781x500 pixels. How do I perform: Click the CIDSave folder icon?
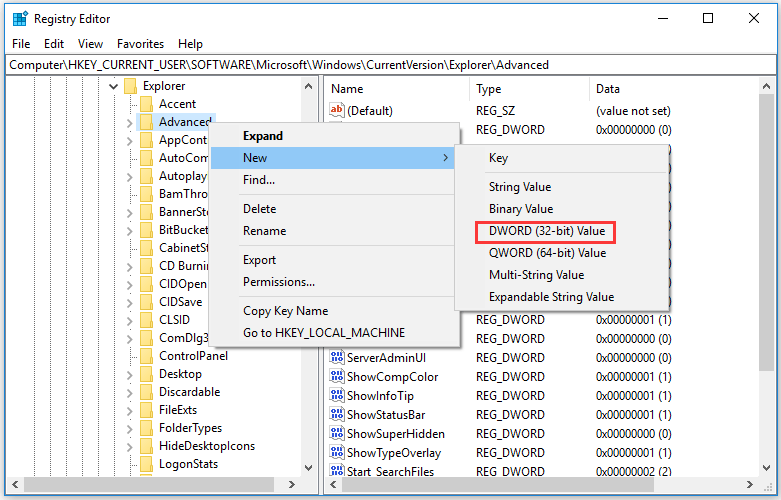146,302
